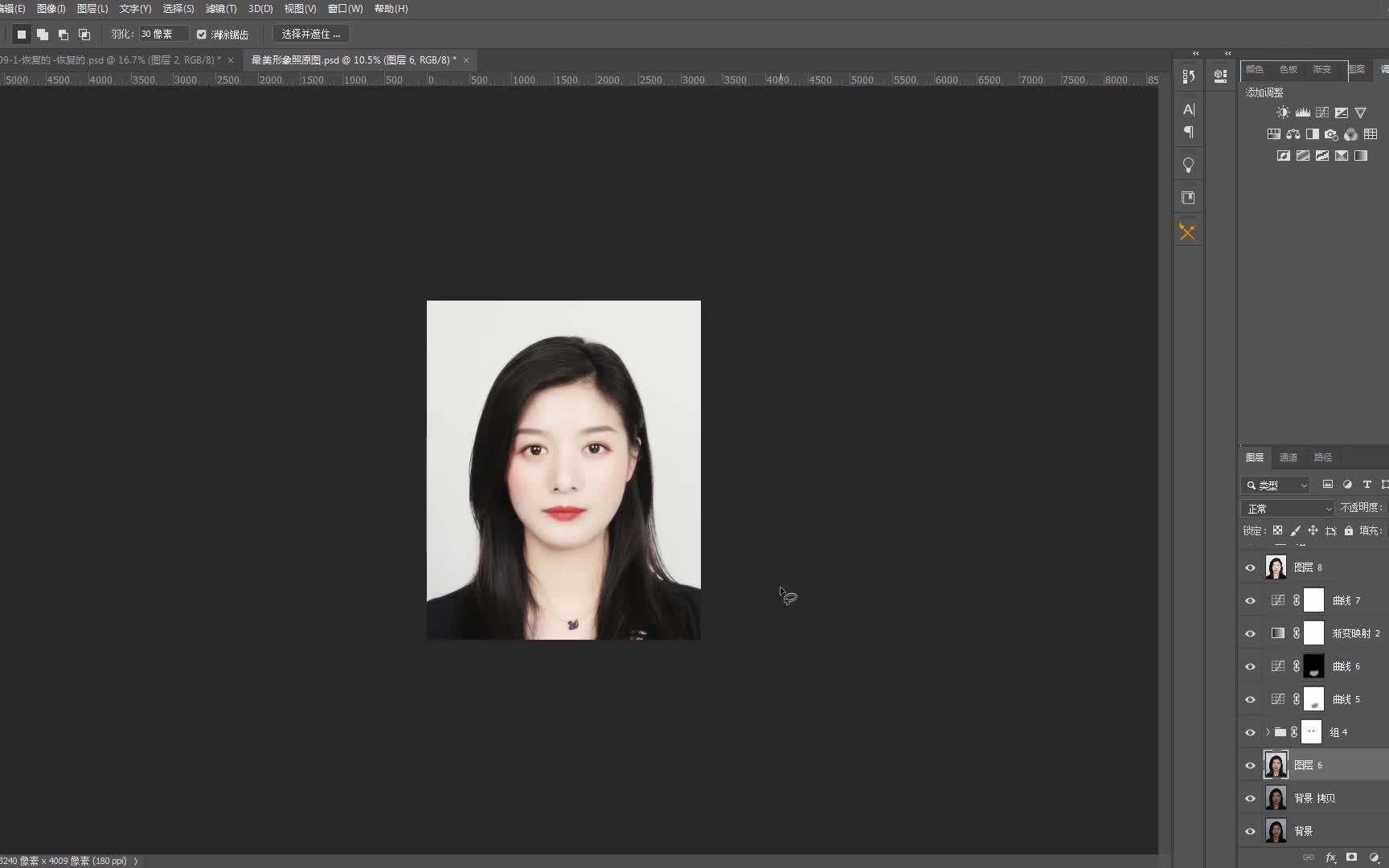Choose Add to selection mode
The width and height of the screenshot is (1389, 868).
tap(43, 34)
